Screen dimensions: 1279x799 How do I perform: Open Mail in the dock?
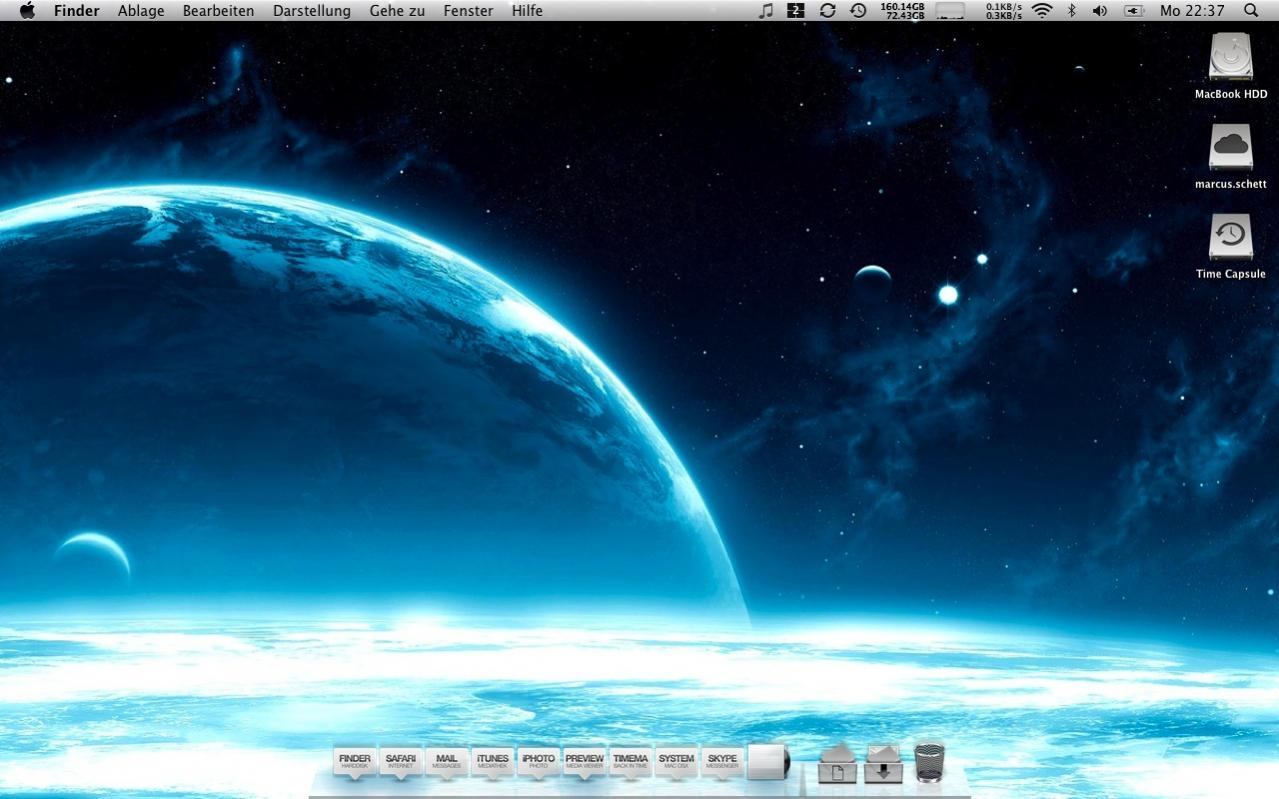tap(447, 762)
